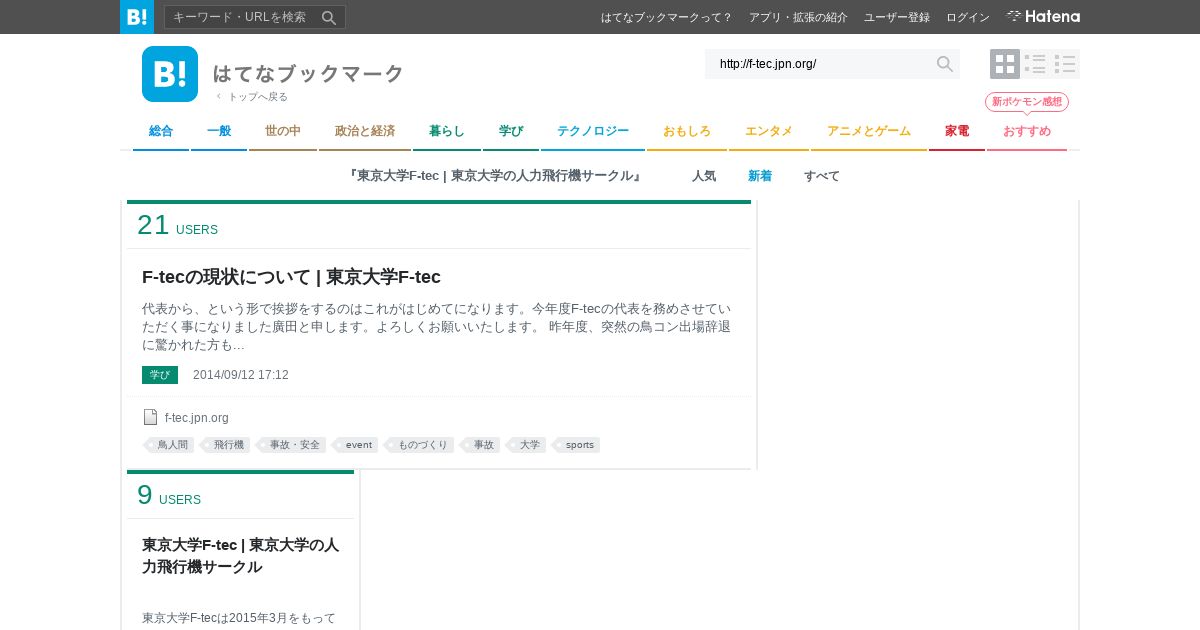Click ログイン link
This screenshot has width=1200, height=630.
[968, 18]
